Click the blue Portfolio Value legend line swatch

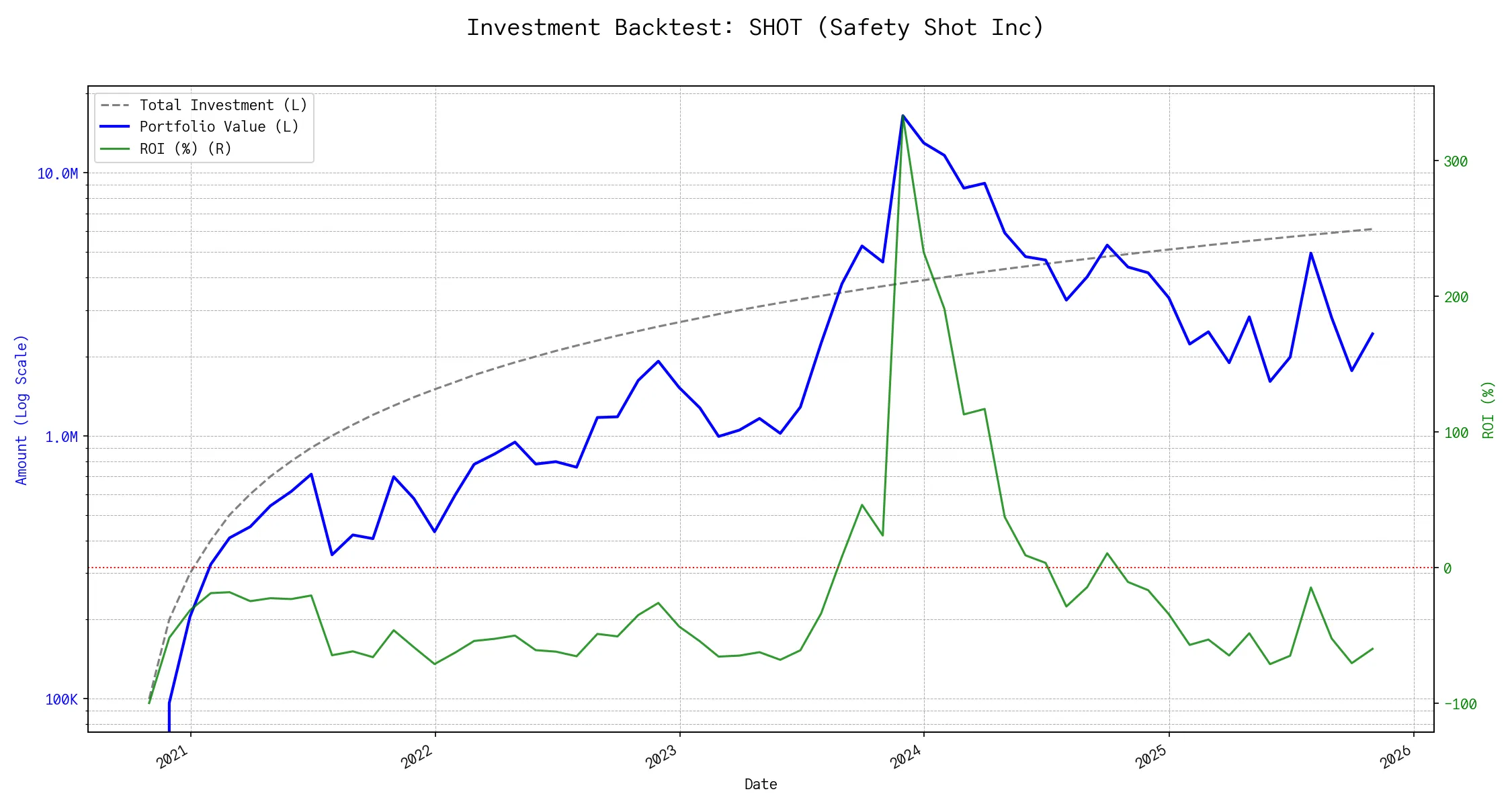pyautogui.click(x=115, y=127)
